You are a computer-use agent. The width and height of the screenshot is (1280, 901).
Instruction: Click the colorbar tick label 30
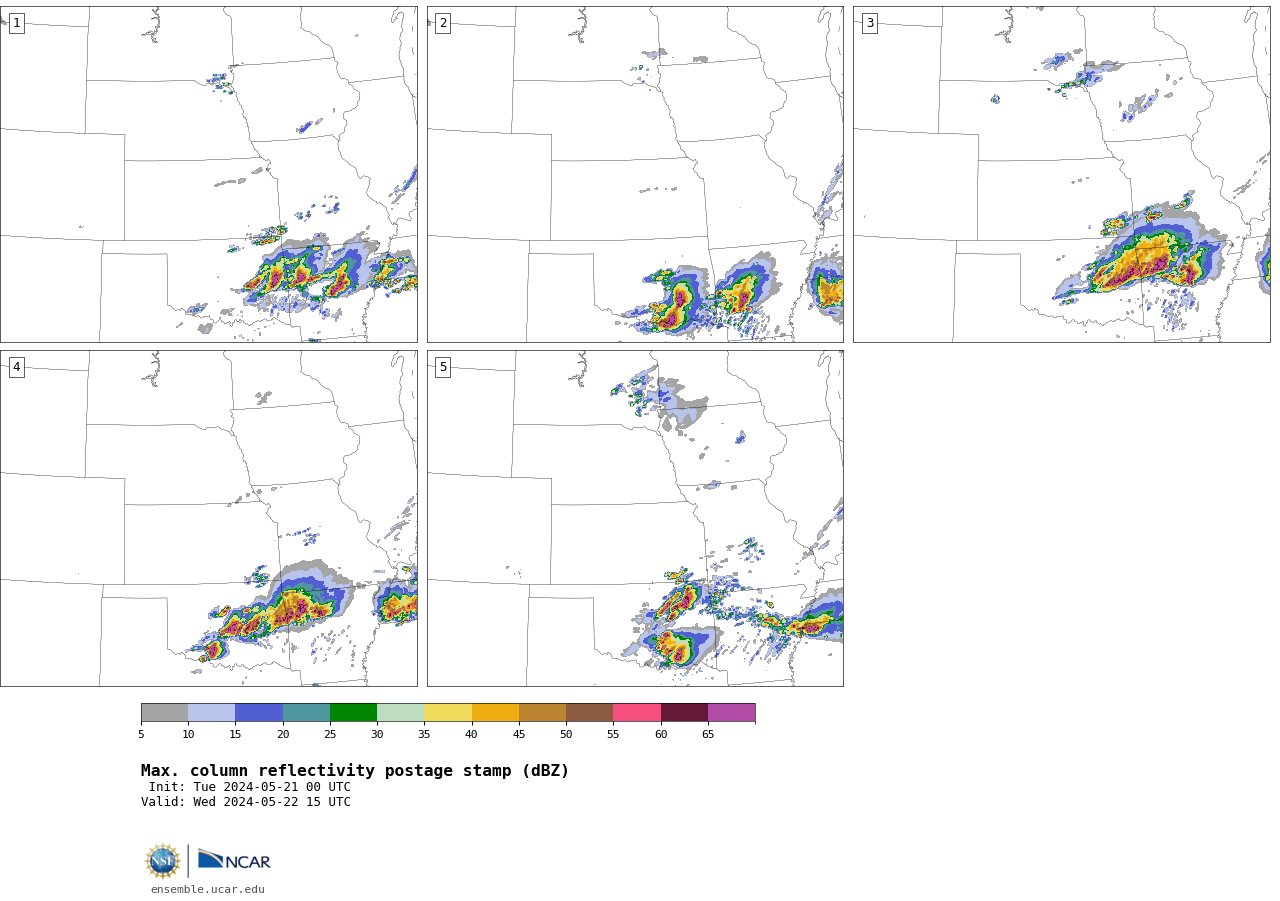click(377, 734)
